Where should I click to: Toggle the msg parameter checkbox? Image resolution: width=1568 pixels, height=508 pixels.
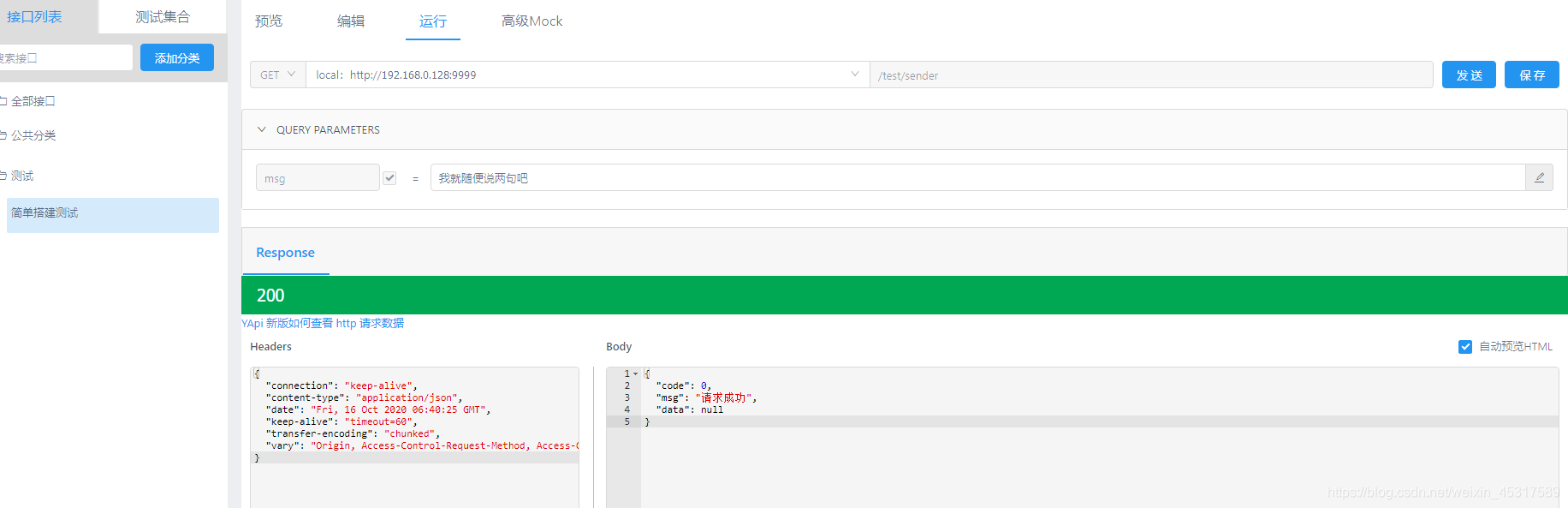389,178
